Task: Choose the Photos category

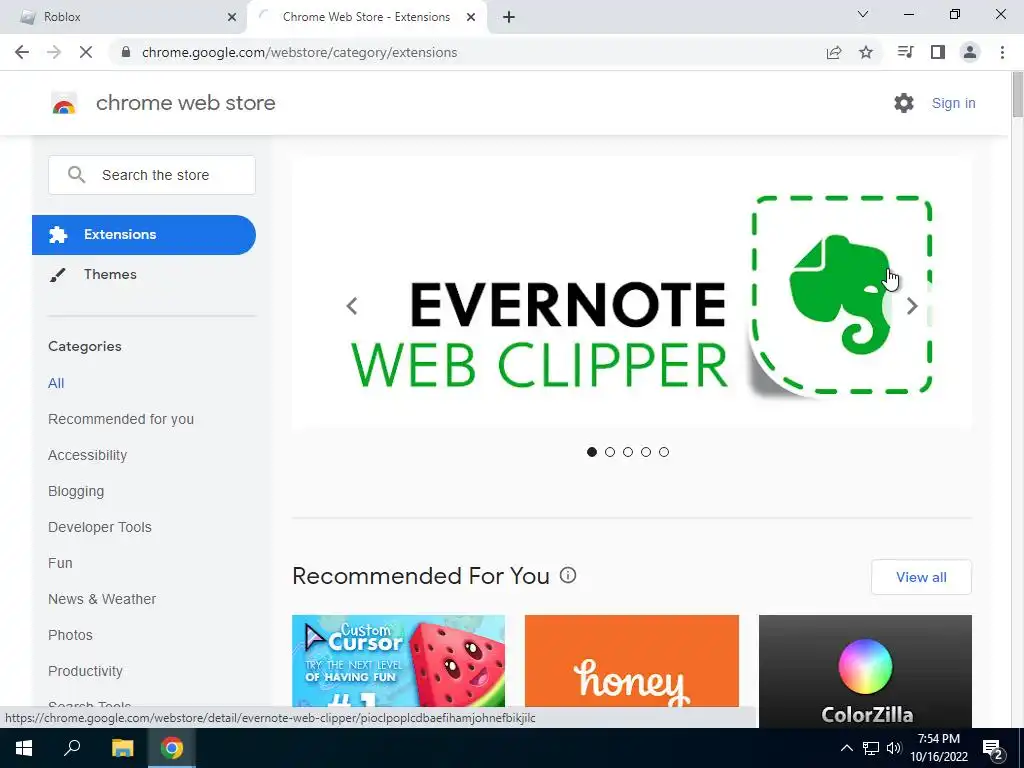Action: tap(71, 635)
